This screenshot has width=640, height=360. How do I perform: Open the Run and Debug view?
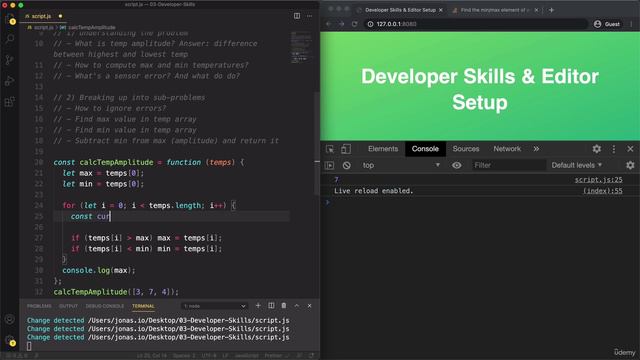pos(10,80)
